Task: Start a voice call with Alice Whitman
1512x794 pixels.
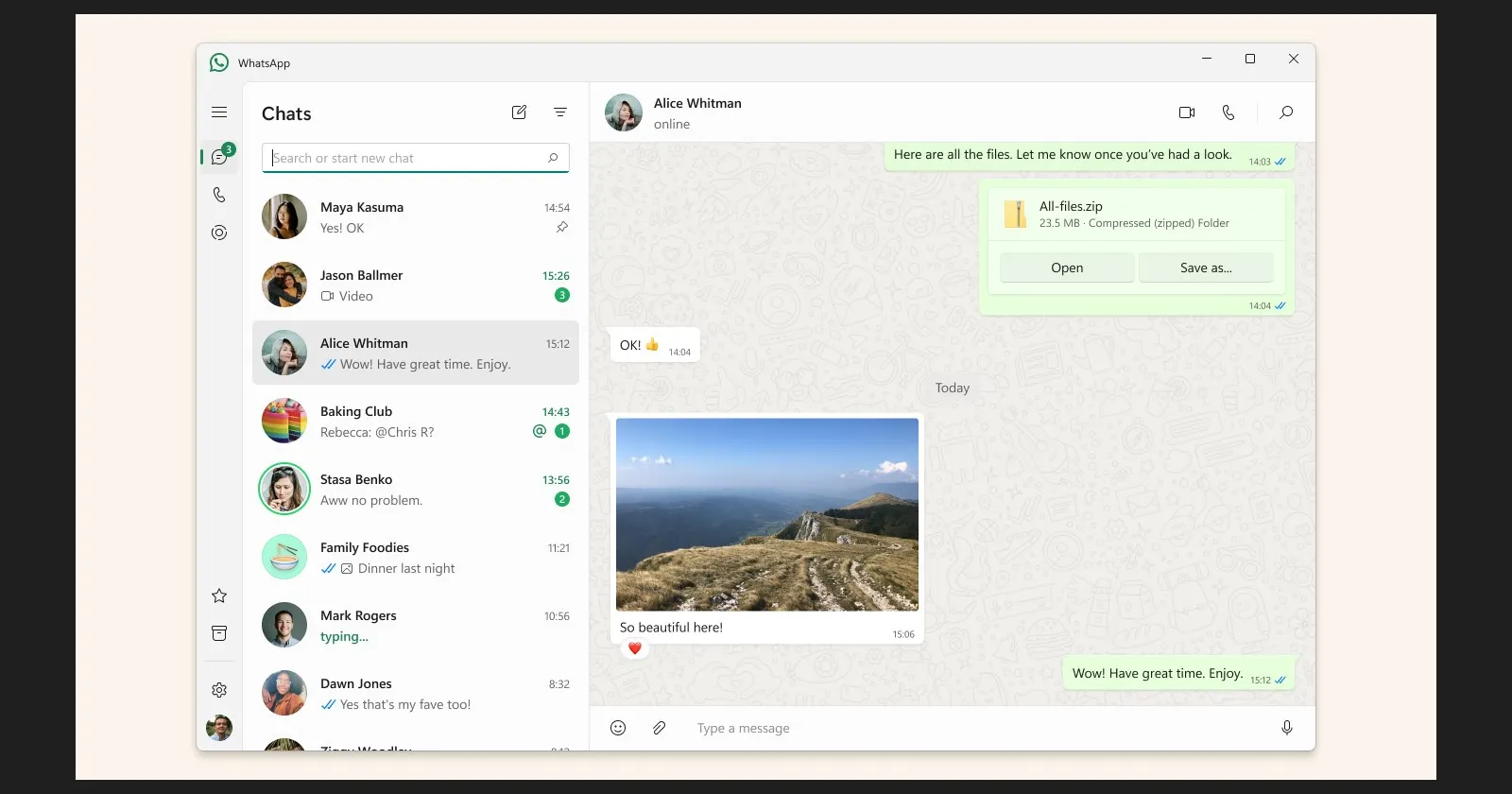Action: pyautogui.click(x=1228, y=112)
